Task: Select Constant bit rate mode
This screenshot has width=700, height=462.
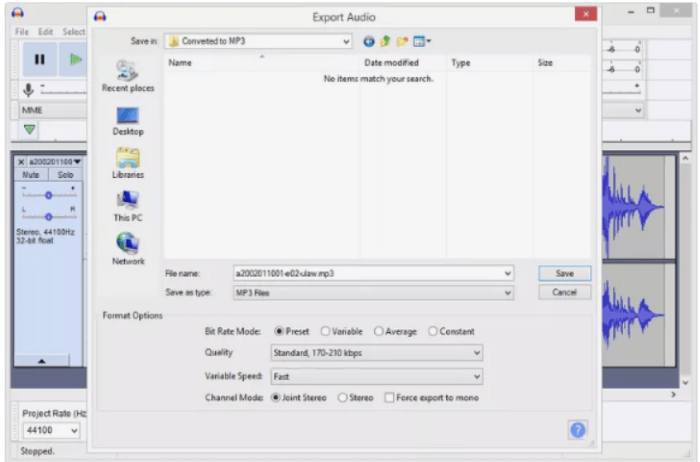Action: click(433, 331)
